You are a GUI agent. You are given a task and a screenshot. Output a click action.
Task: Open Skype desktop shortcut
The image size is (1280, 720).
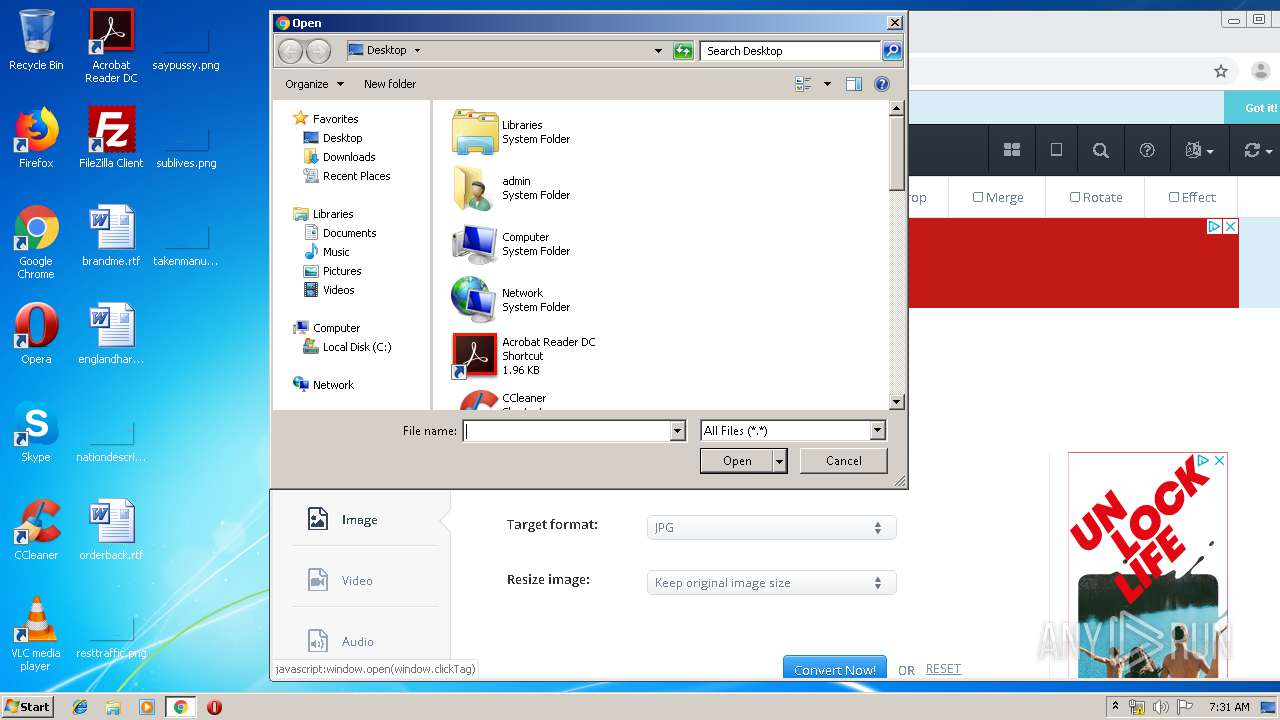click(36, 432)
